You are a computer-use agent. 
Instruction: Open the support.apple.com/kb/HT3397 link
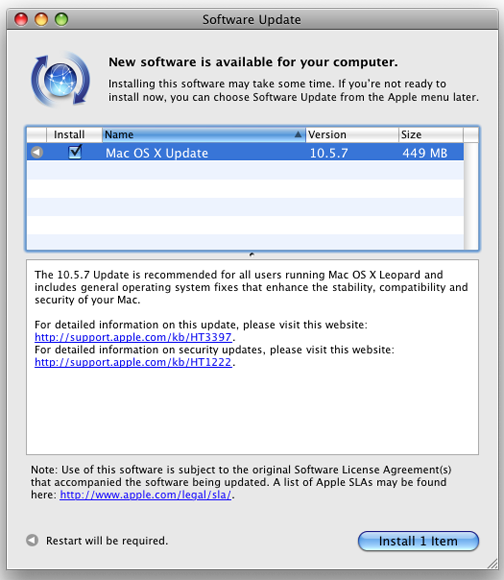133,337
